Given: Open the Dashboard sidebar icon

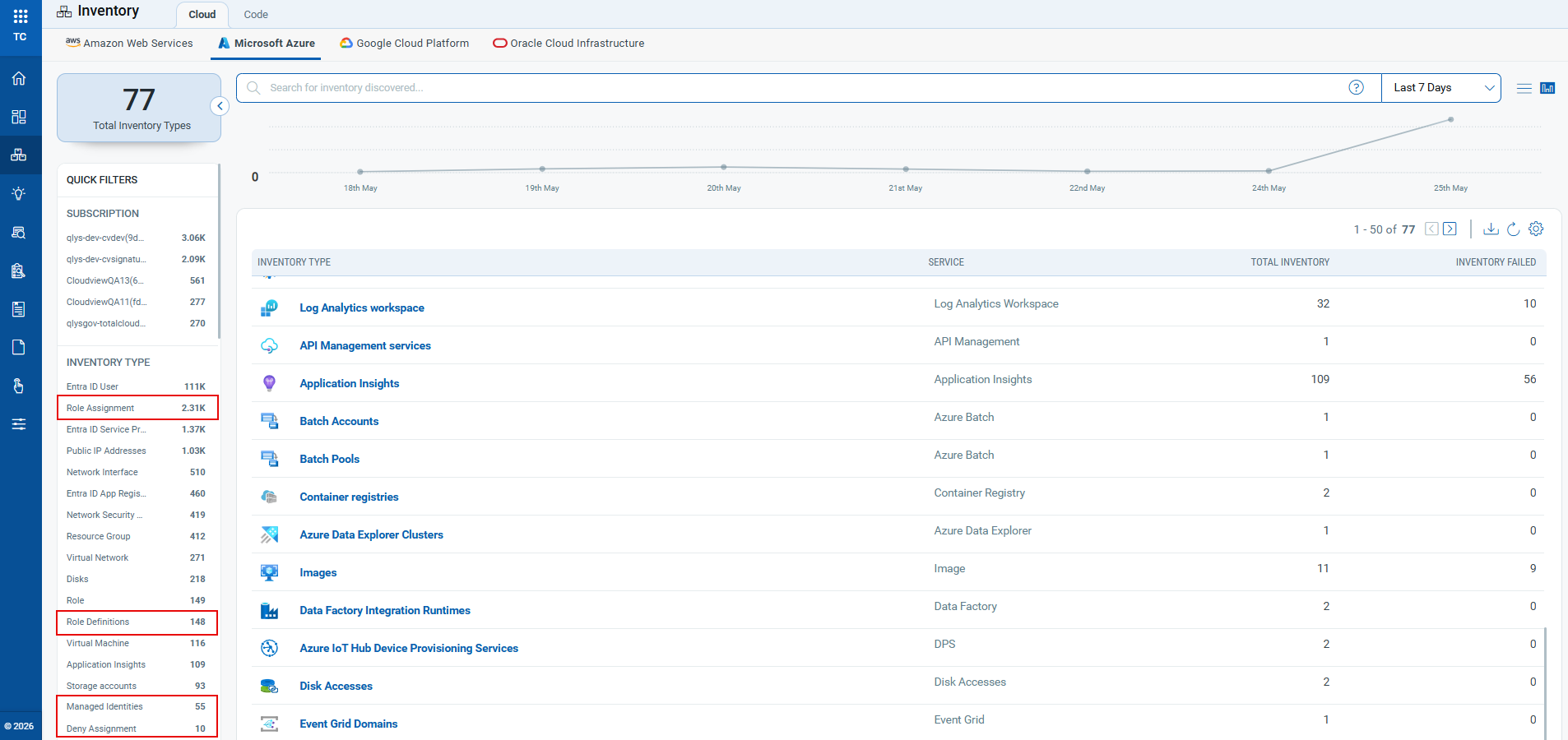Looking at the screenshot, I should tap(19, 117).
